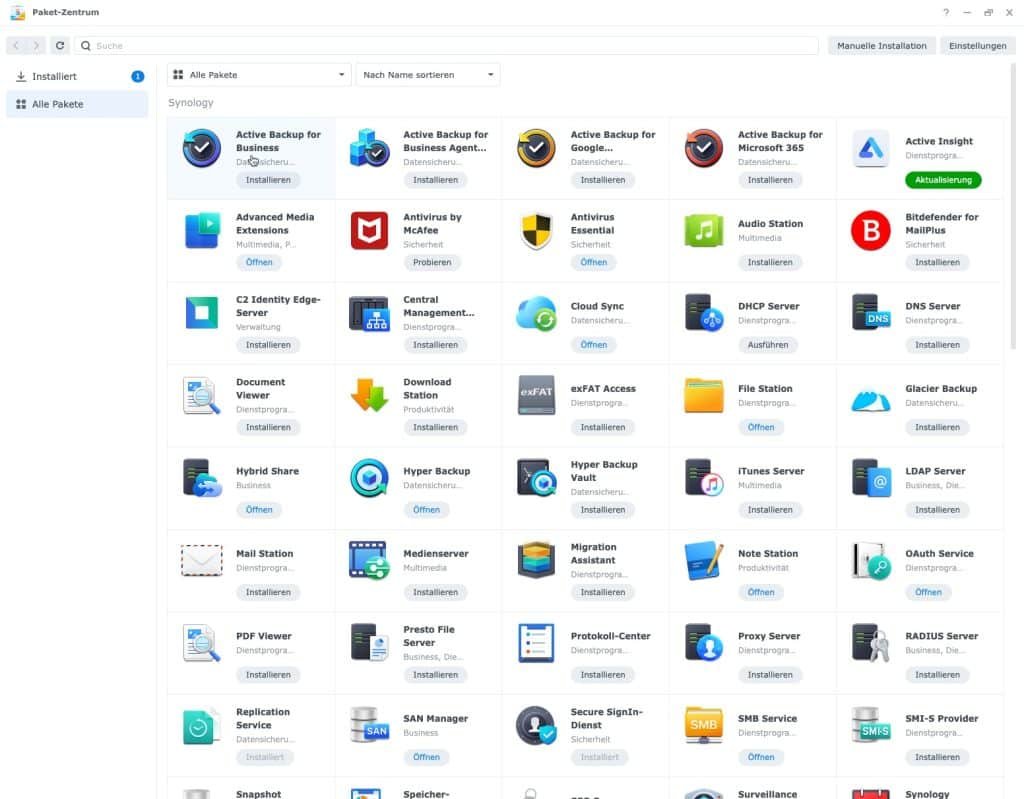Click the Active Backup for Business icon

point(202,147)
